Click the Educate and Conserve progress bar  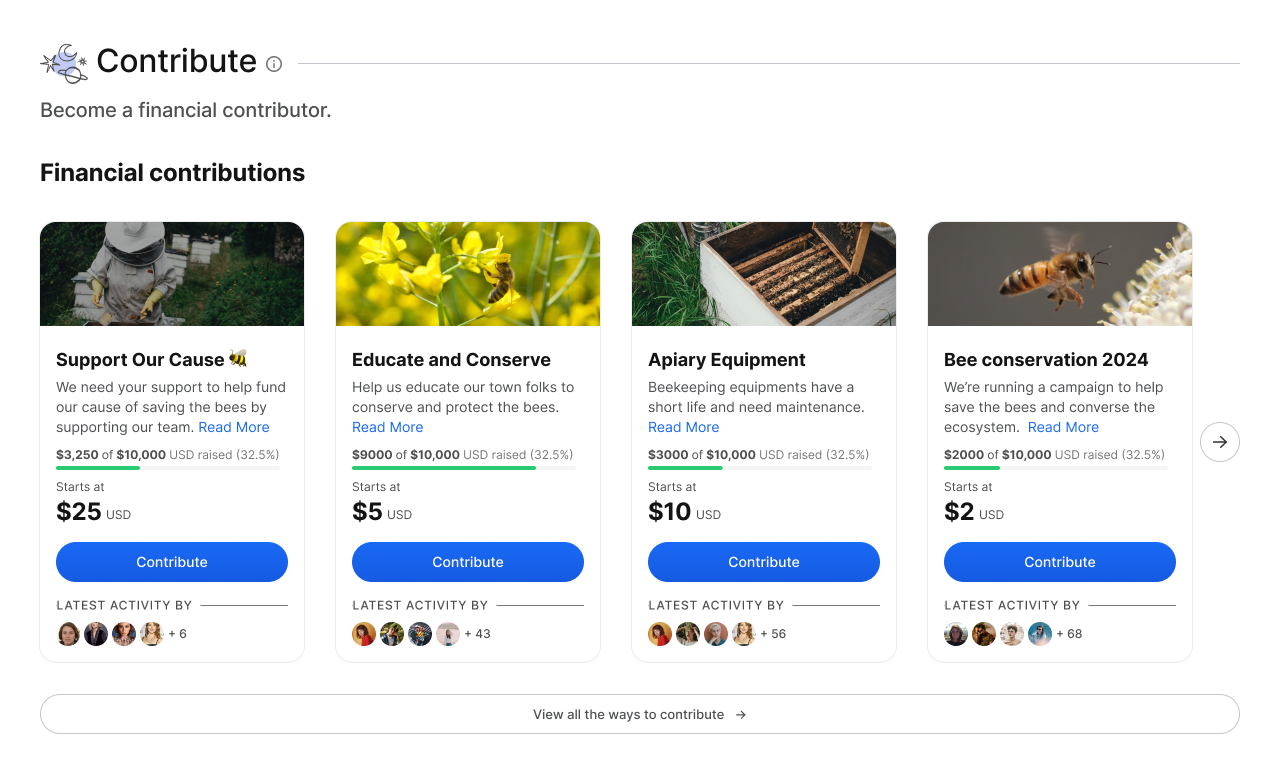[464, 468]
